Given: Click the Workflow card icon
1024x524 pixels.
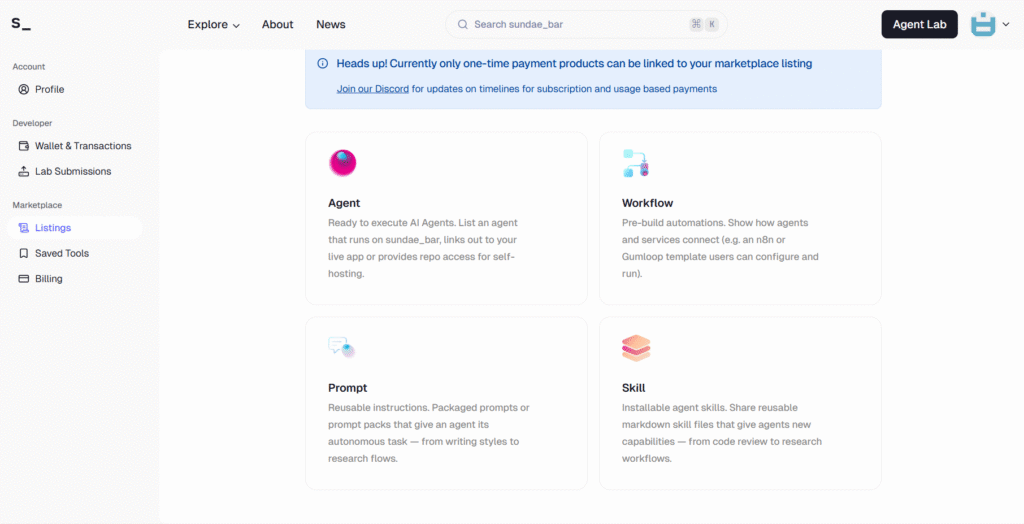Looking at the screenshot, I should point(636,163).
